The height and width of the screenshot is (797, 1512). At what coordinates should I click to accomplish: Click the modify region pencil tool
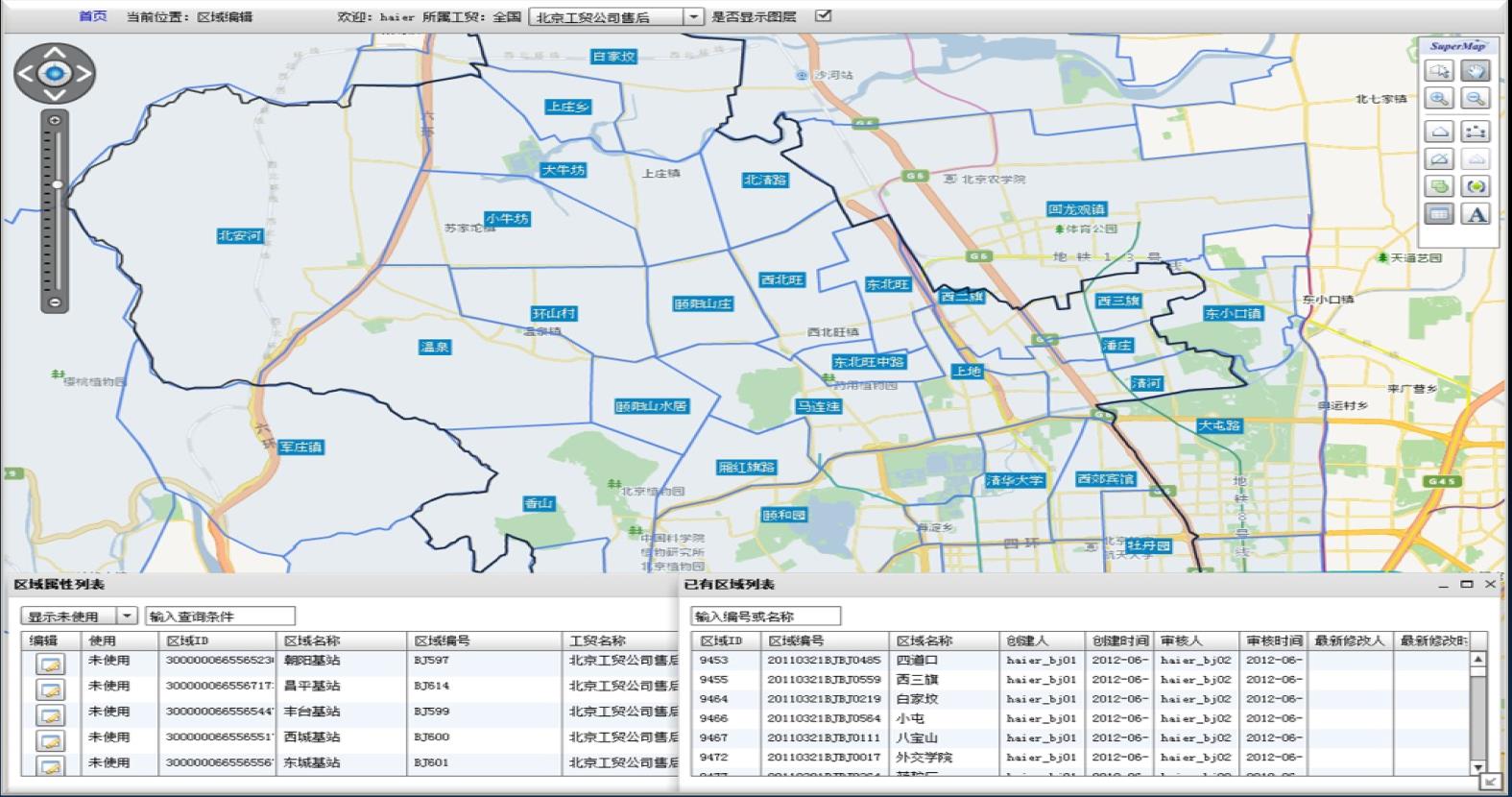(1439, 158)
